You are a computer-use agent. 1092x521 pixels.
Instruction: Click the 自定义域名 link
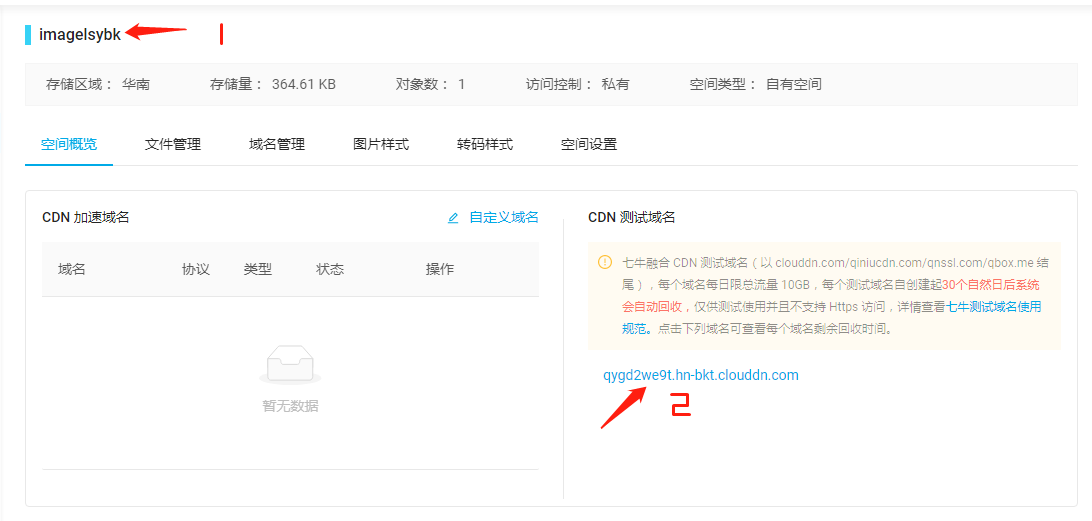coord(504,217)
